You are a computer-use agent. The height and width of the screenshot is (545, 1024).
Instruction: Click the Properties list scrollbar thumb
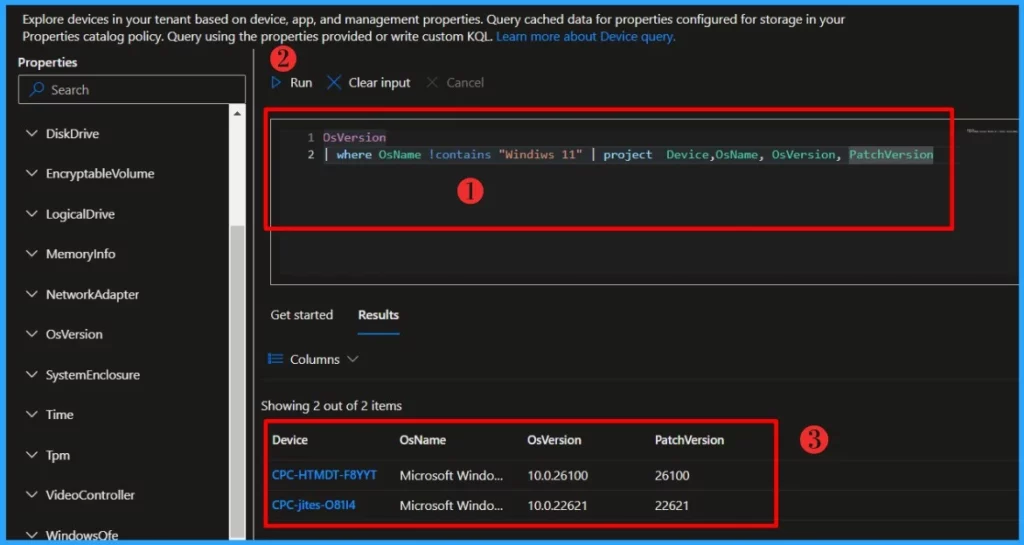(x=236, y=382)
